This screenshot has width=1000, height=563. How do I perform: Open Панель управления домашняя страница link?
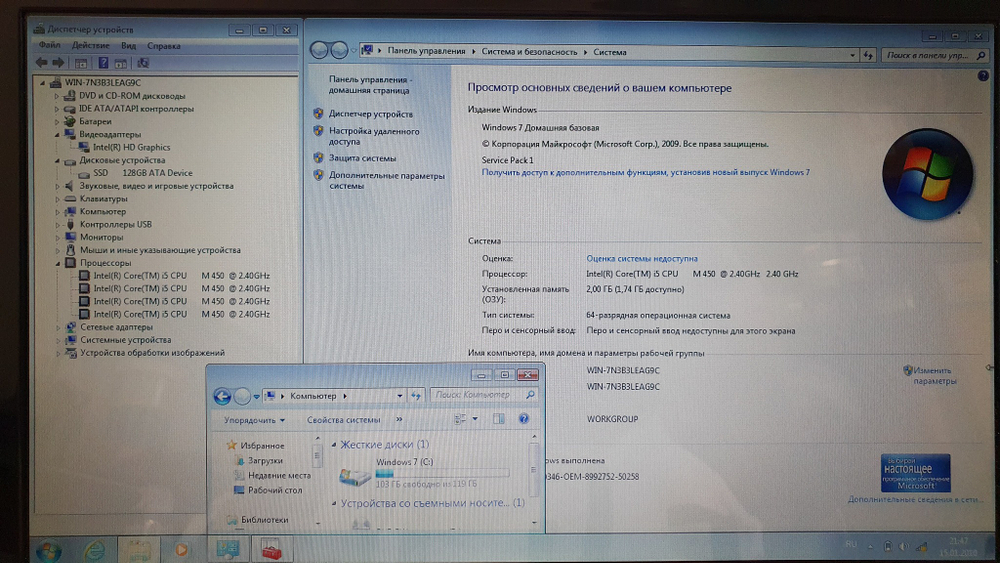point(370,85)
